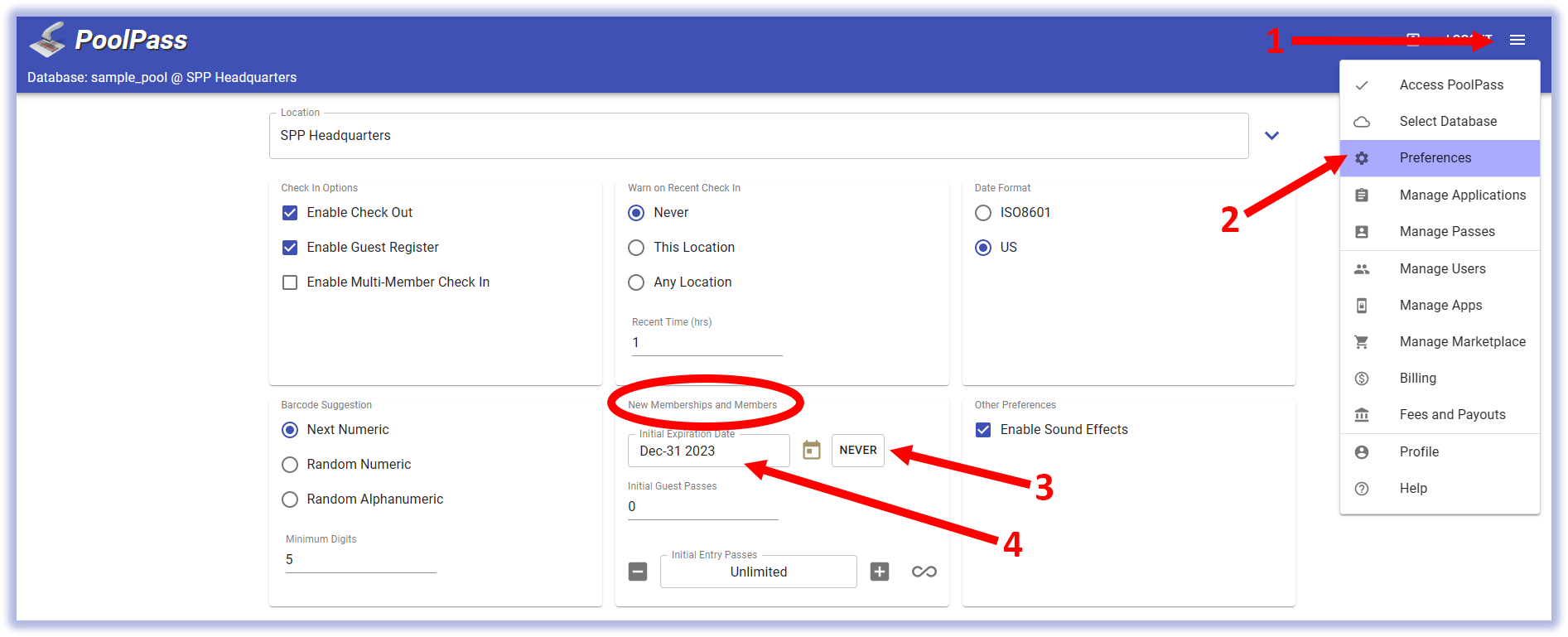Click the Initial Guest Passes field
1568x637 pixels.
point(703,507)
